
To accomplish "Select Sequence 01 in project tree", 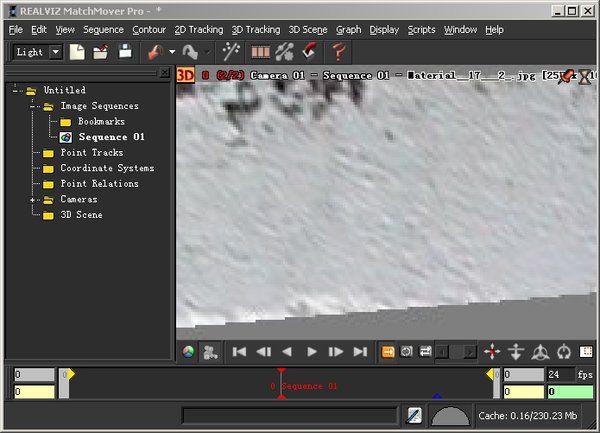I will coord(111,137).
